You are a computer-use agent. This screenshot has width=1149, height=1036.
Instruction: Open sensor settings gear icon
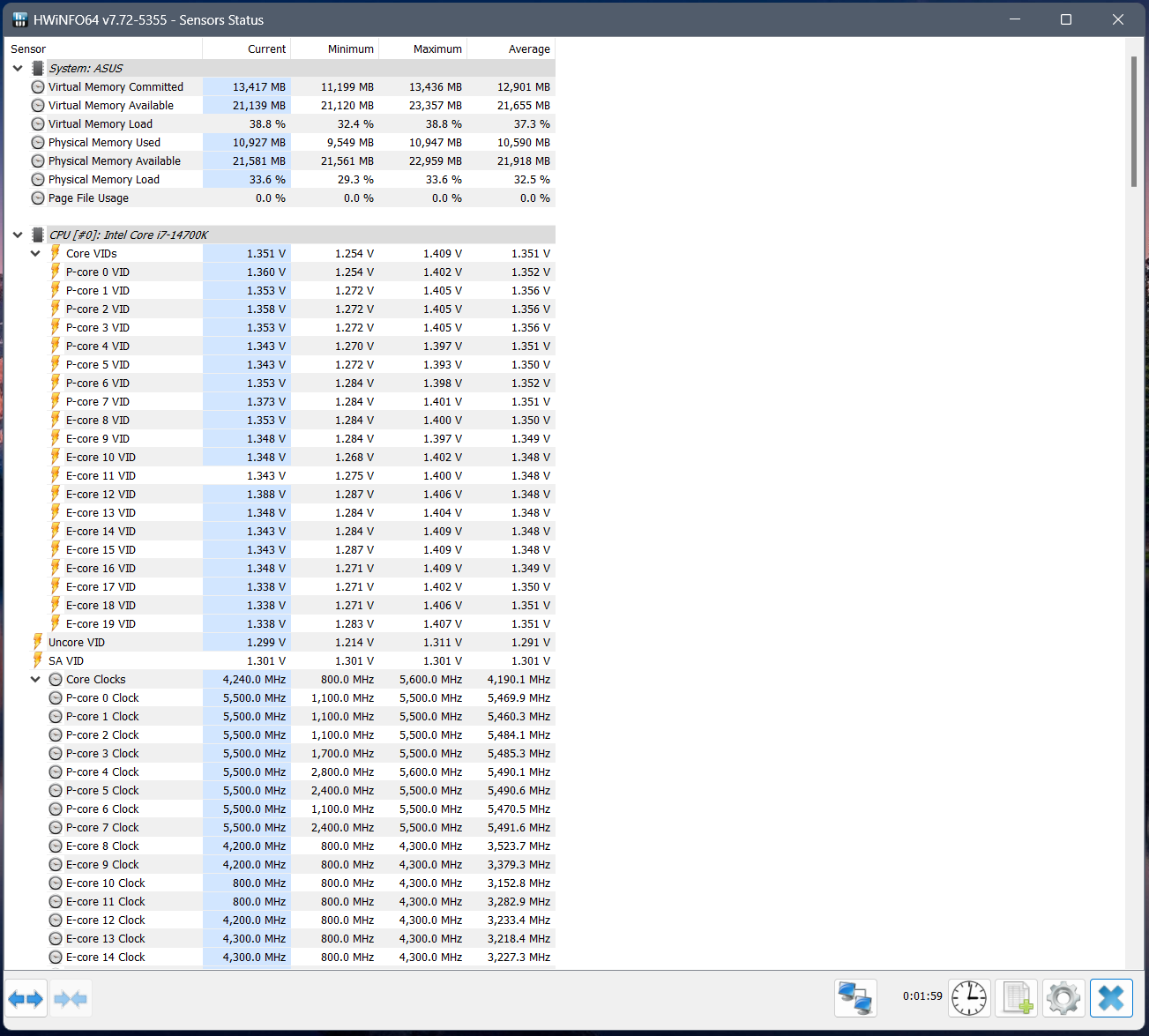click(x=1063, y=998)
